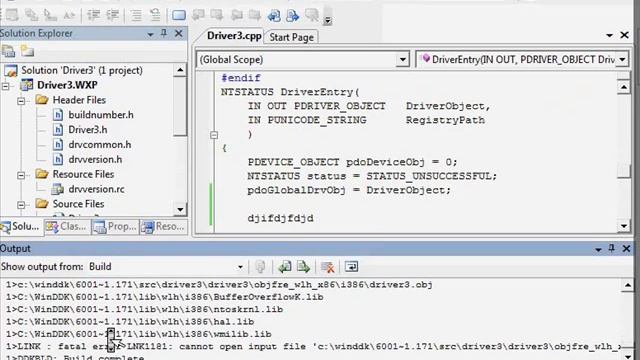640x360 pixels.
Task: Go to the previous message in Output
Action: tap(285, 267)
